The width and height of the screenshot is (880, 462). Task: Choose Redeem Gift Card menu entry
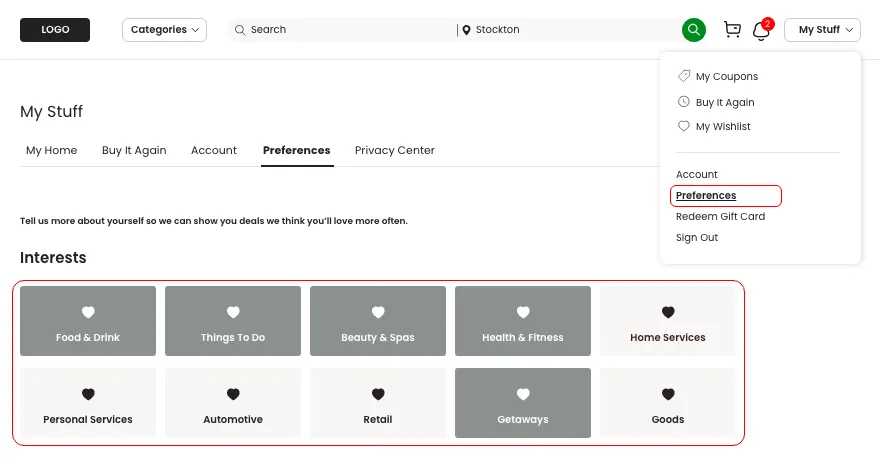point(720,217)
